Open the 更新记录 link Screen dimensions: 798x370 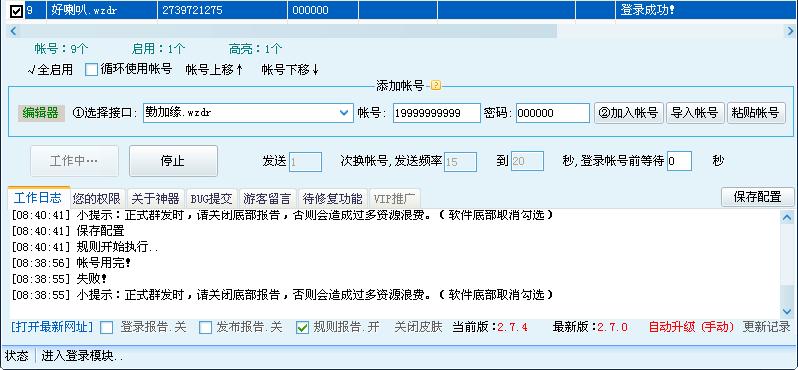pos(766,327)
